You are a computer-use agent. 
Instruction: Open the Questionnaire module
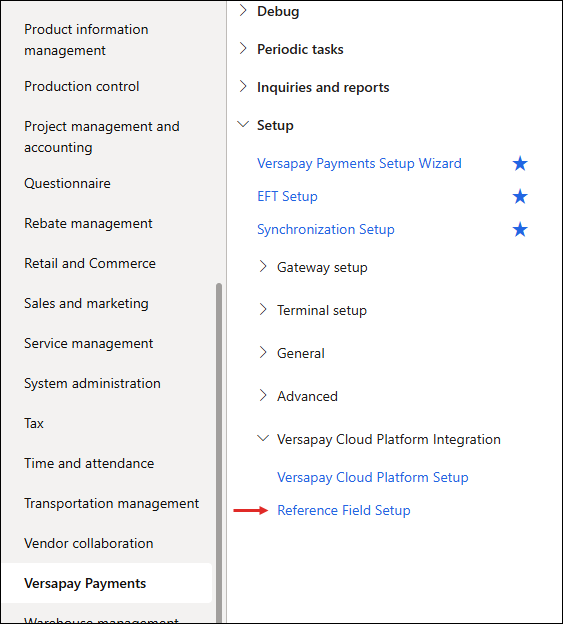[67, 183]
